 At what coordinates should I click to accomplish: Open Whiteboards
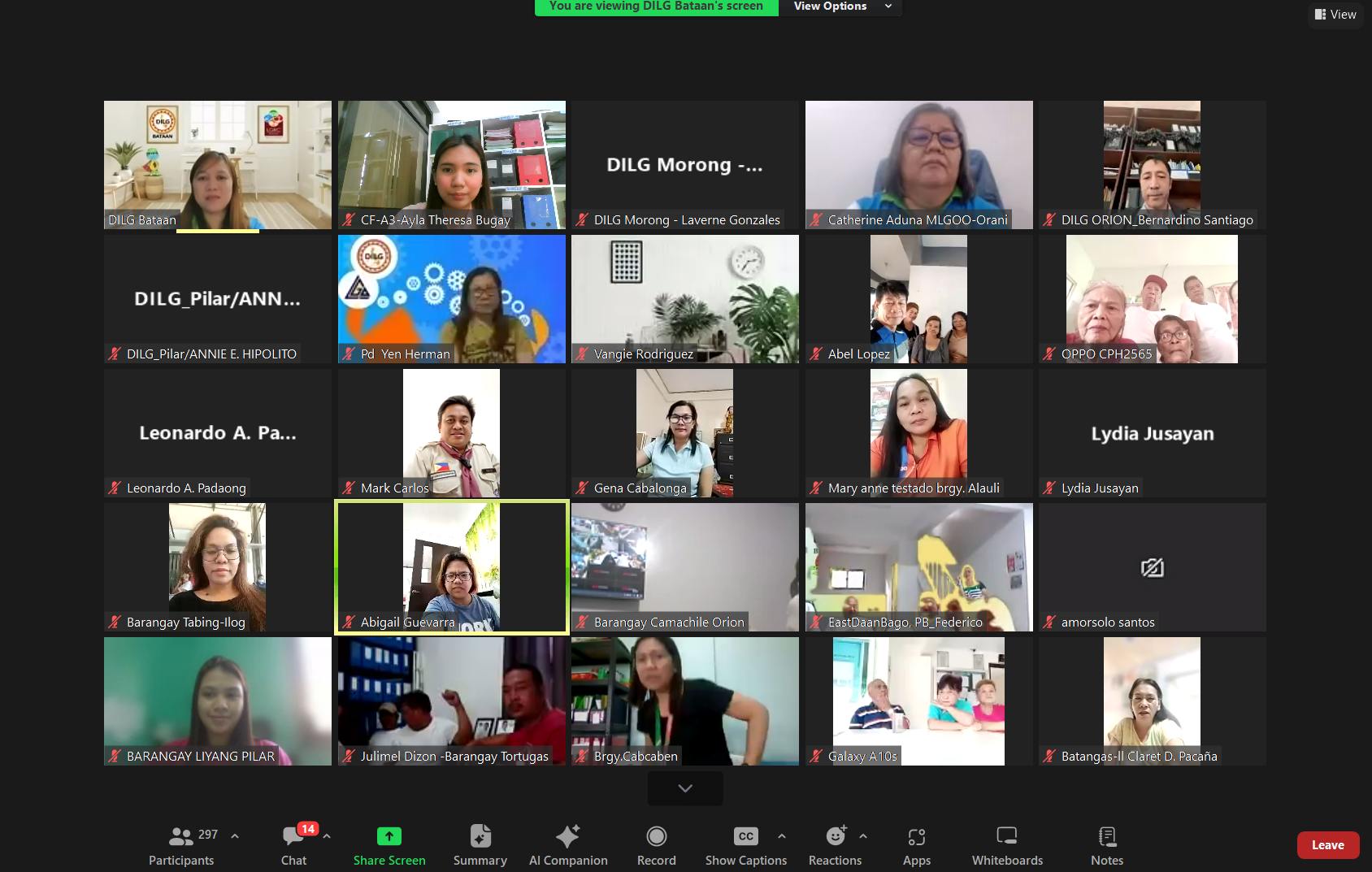coord(1007,845)
